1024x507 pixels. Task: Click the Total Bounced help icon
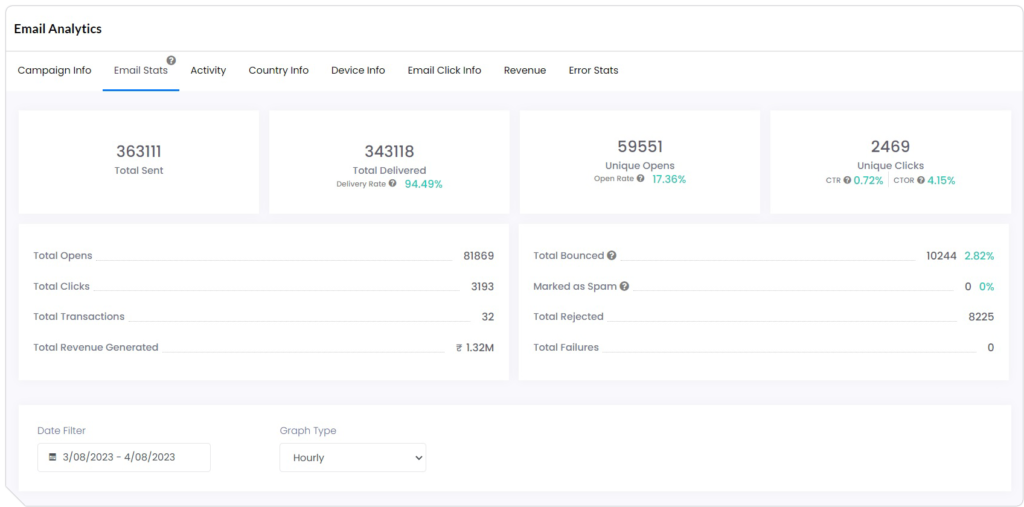pos(611,256)
